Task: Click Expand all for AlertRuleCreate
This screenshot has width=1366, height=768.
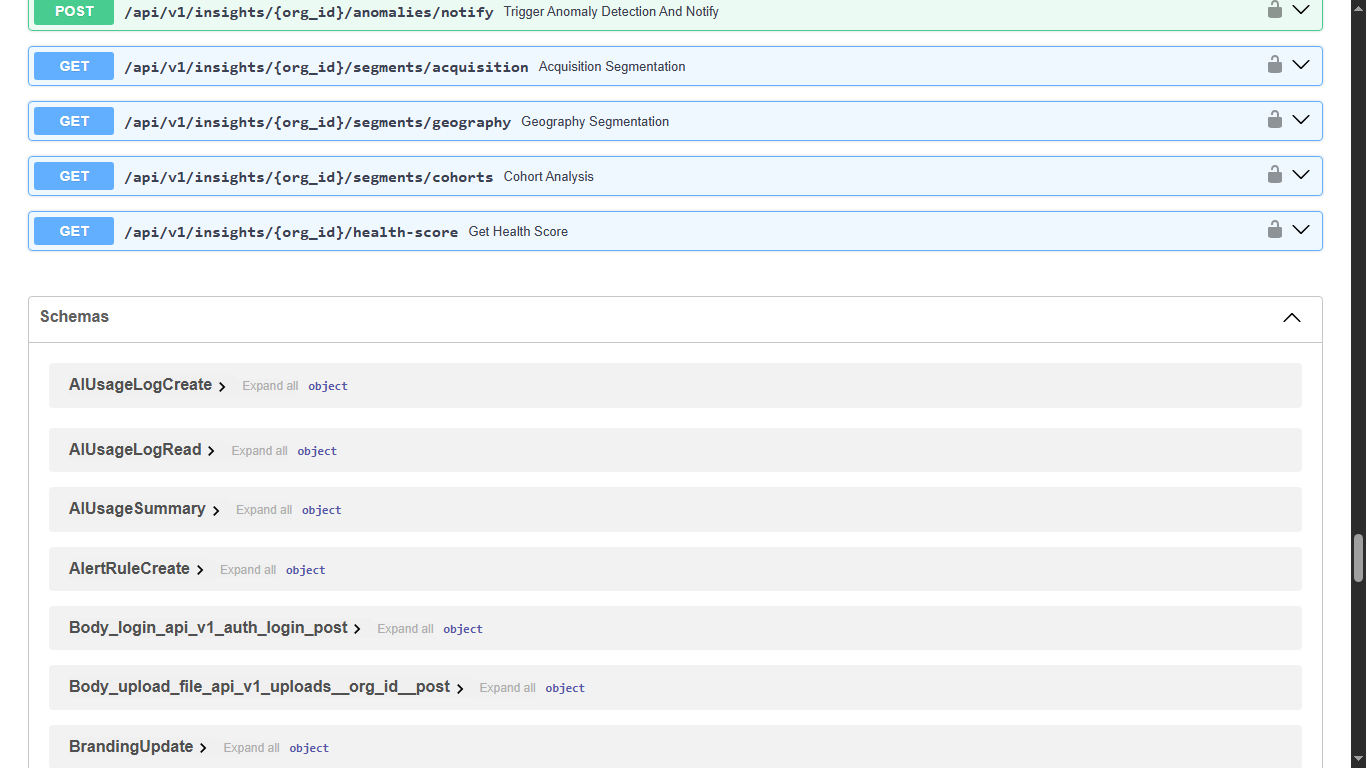Action: tap(248, 570)
